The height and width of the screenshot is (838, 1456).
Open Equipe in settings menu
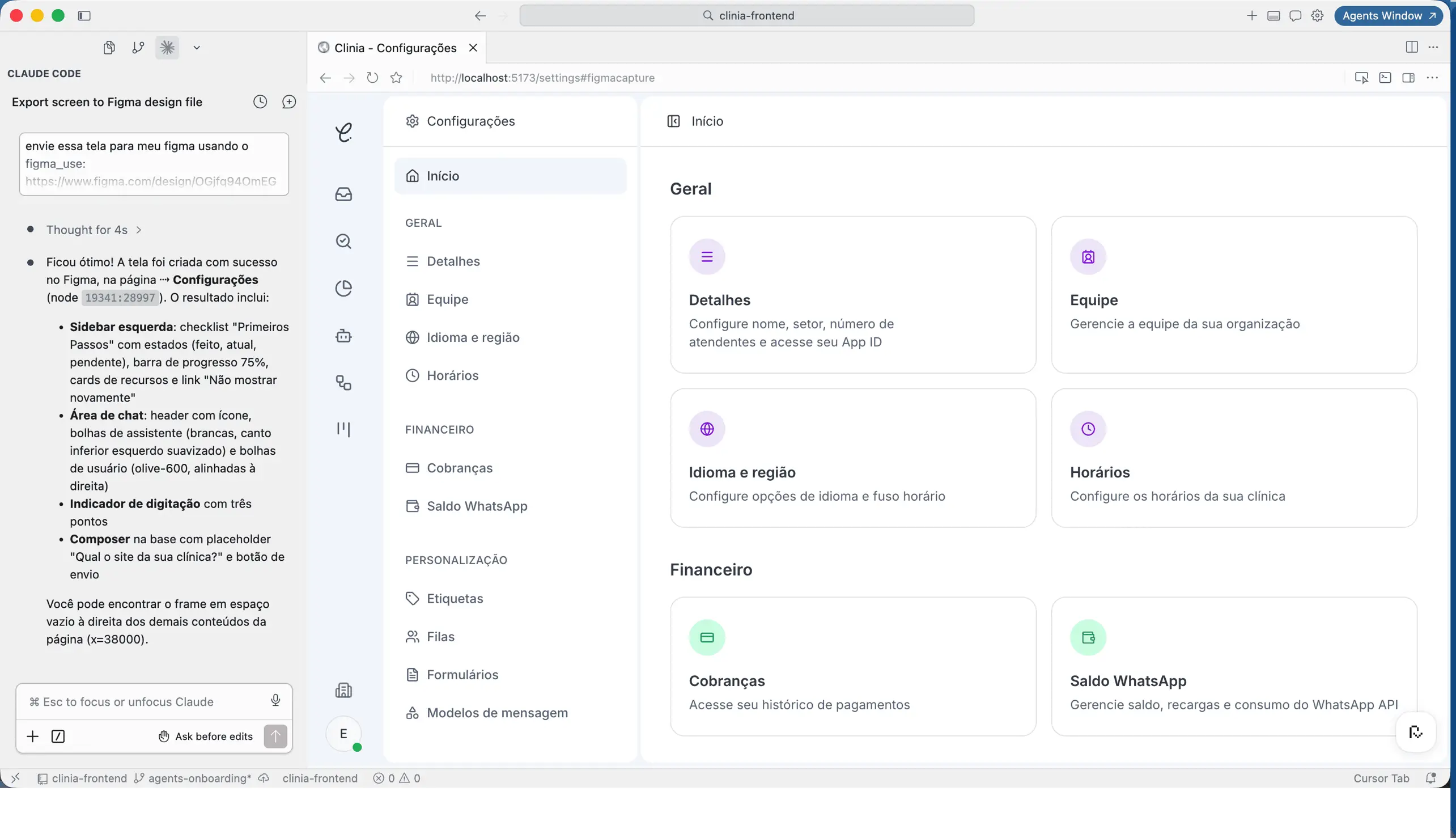coord(510,299)
